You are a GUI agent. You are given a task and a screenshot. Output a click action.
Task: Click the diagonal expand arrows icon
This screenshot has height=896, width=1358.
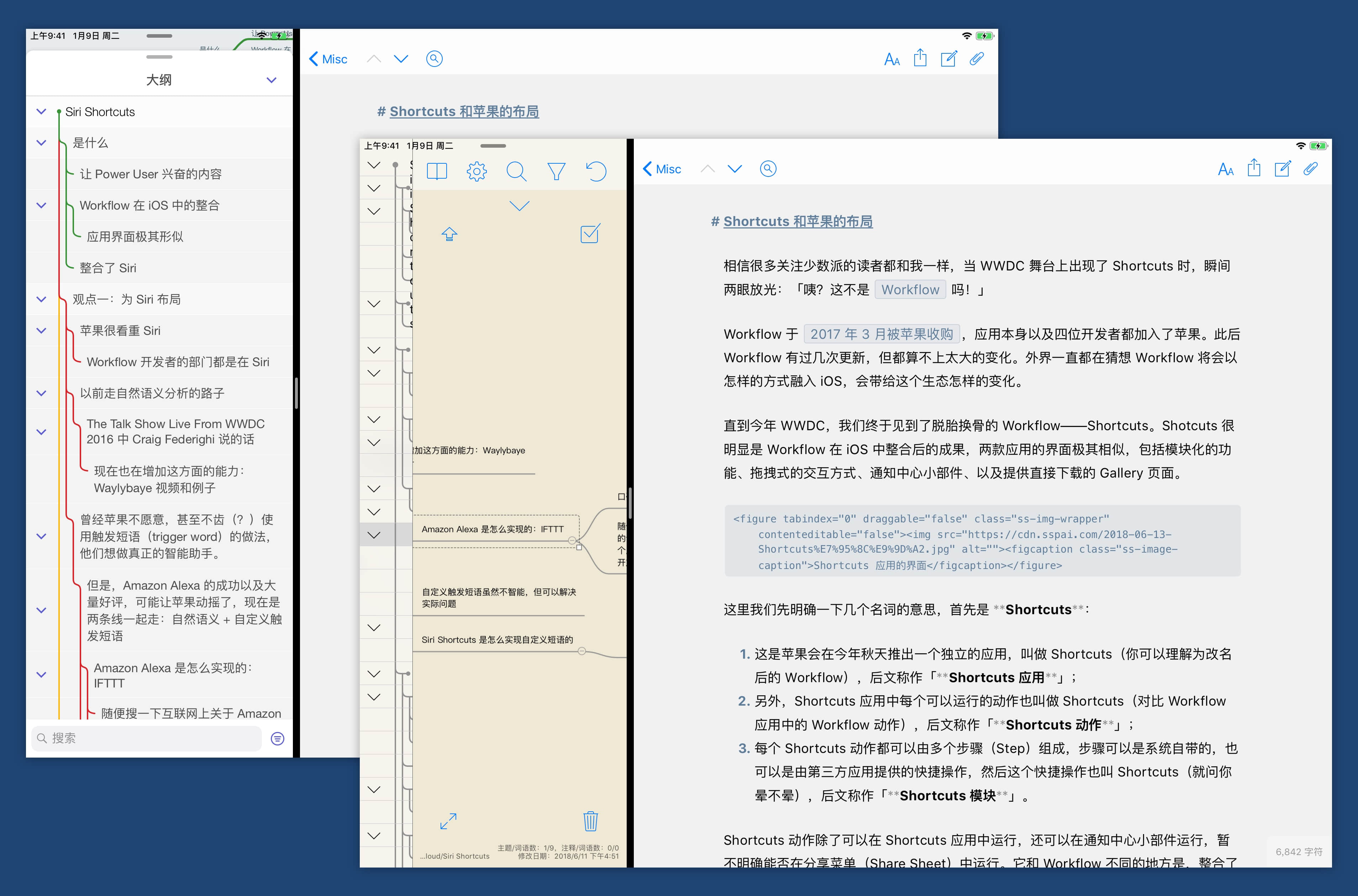448,821
